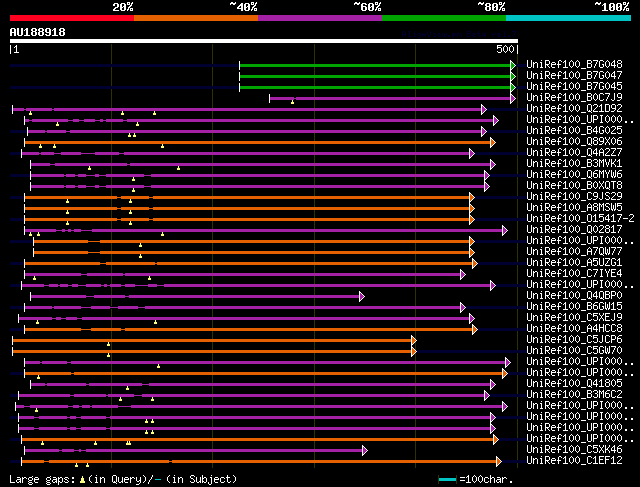Click the UniRef100_C5JCP6 label
The width and height of the screenshot is (640, 487).
(574, 340)
